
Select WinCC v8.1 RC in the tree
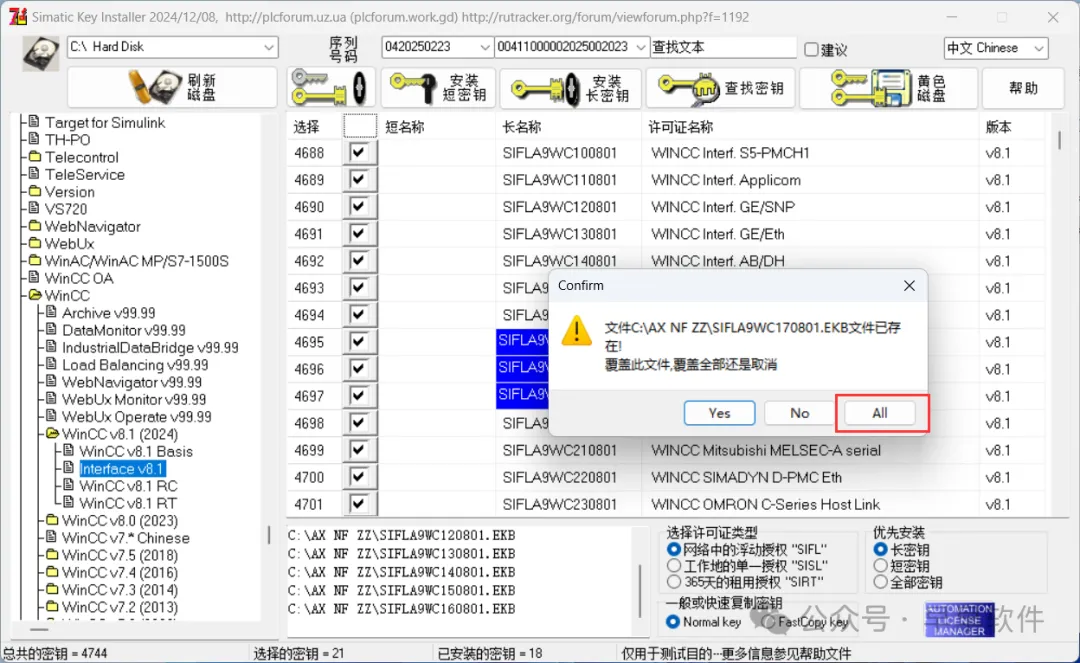pos(127,485)
